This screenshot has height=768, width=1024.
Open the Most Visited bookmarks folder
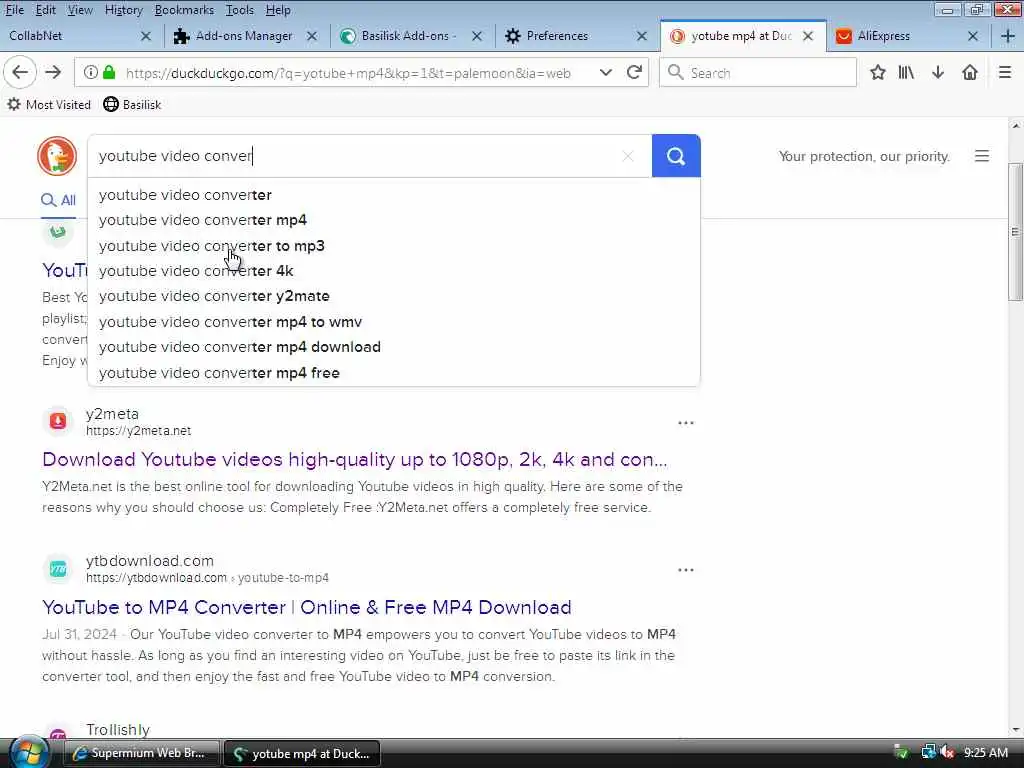(49, 104)
